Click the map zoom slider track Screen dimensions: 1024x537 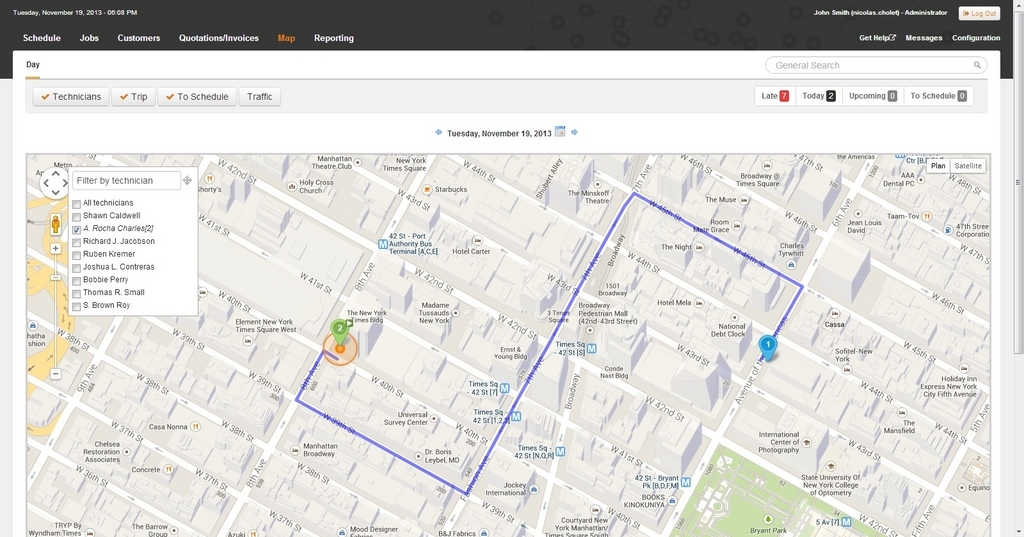click(x=56, y=311)
